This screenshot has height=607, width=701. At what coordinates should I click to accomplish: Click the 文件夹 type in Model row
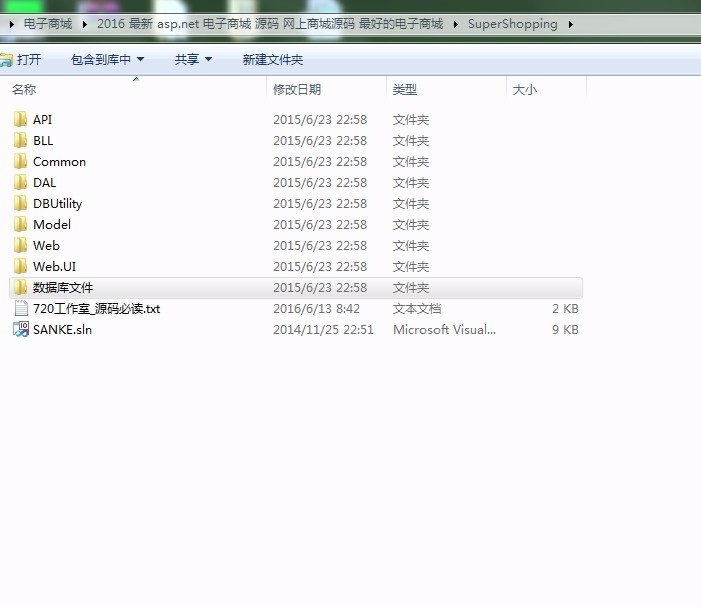pos(411,224)
